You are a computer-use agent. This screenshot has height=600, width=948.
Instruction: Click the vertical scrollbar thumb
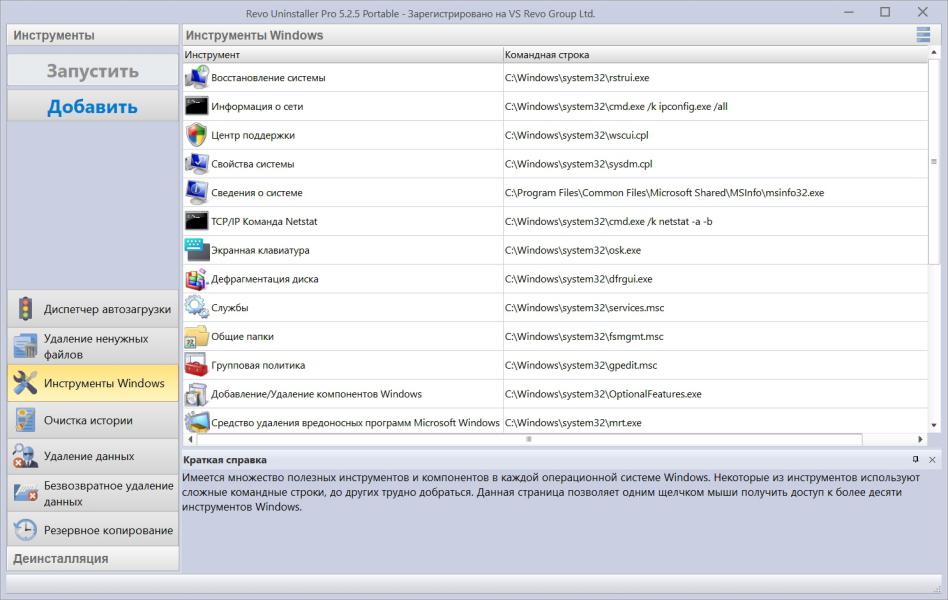pyautogui.click(x=934, y=161)
